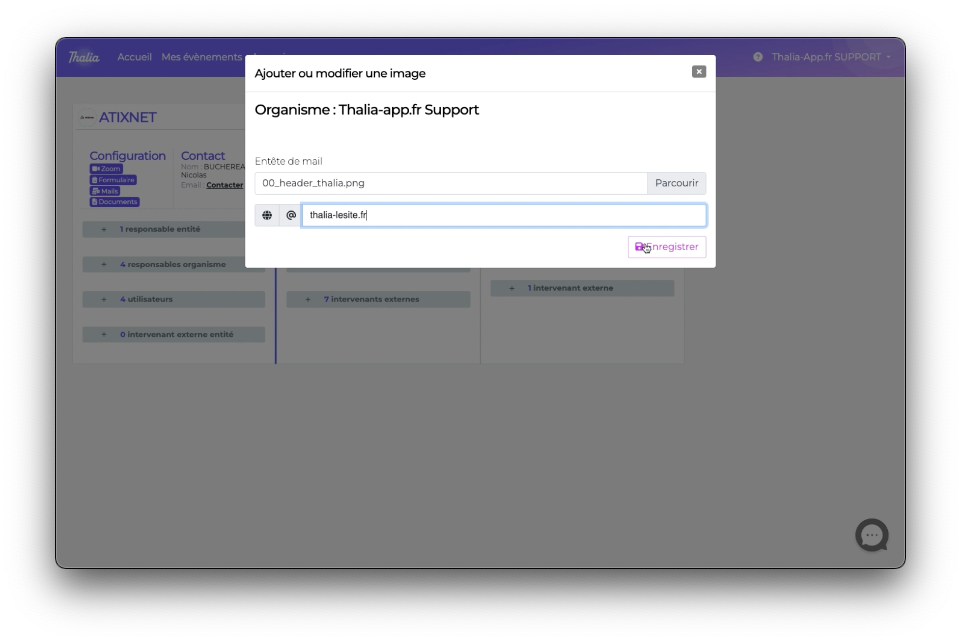Open the Thalia-App.fr SUPPORT account dropdown

[830, 57]
